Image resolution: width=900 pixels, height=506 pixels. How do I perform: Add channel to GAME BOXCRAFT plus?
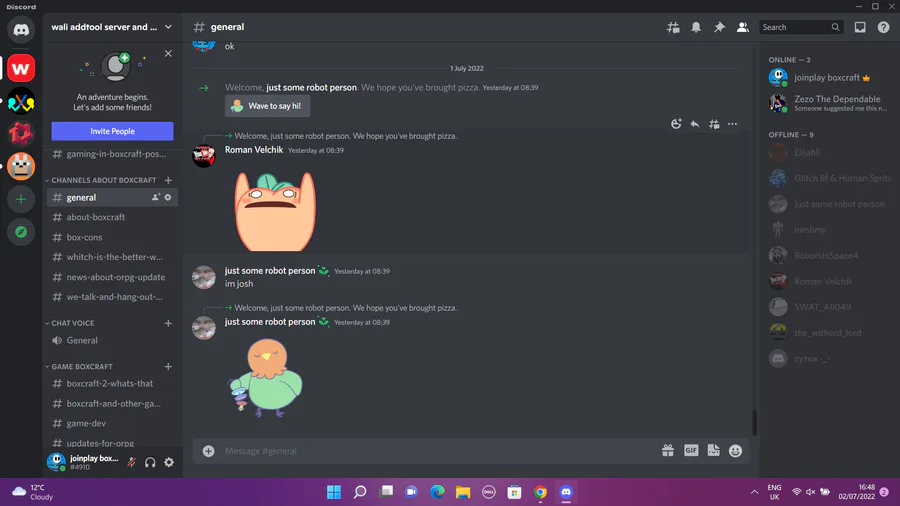[x=168, y=367]
